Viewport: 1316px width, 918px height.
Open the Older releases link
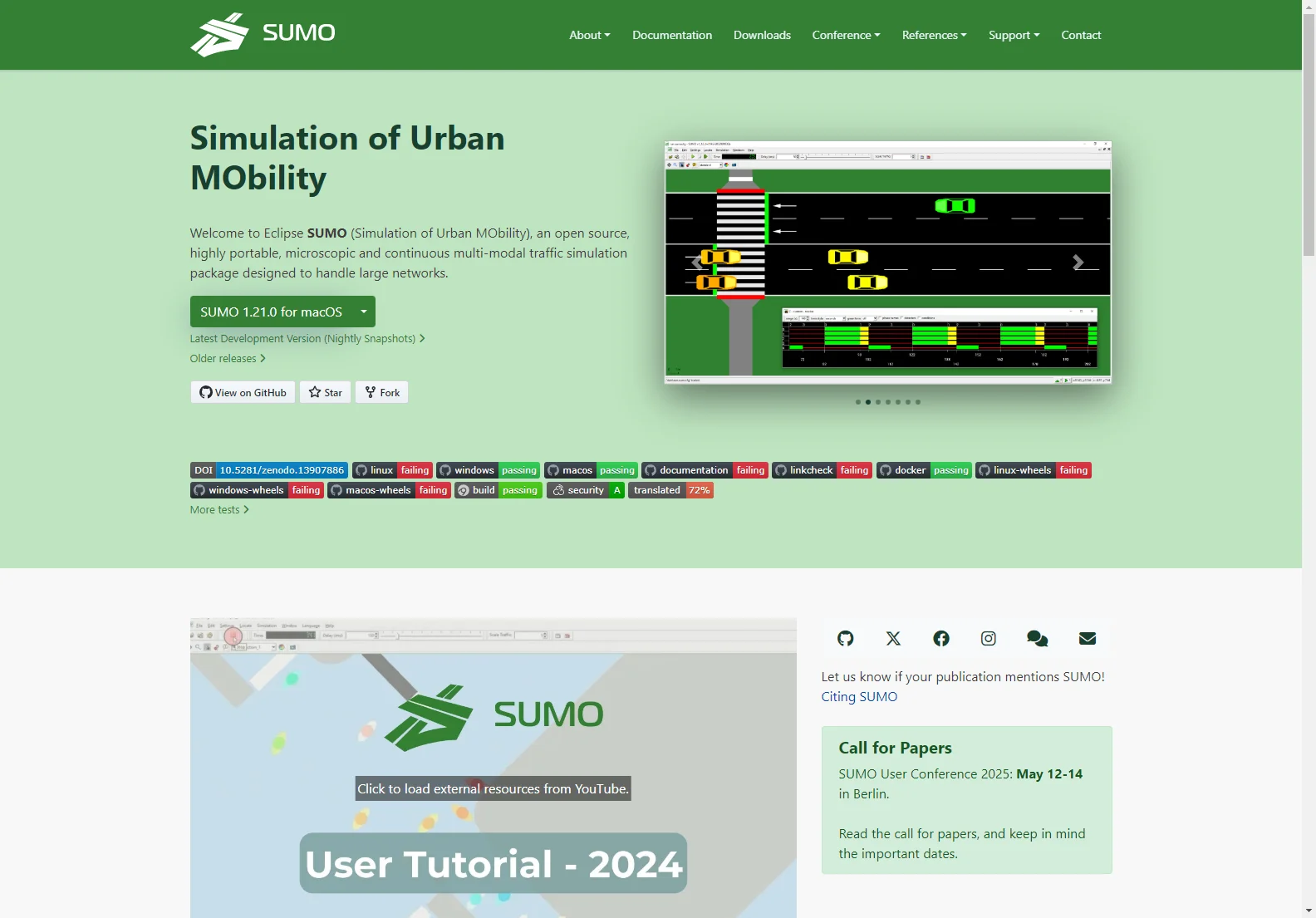[x=228, y=358]
